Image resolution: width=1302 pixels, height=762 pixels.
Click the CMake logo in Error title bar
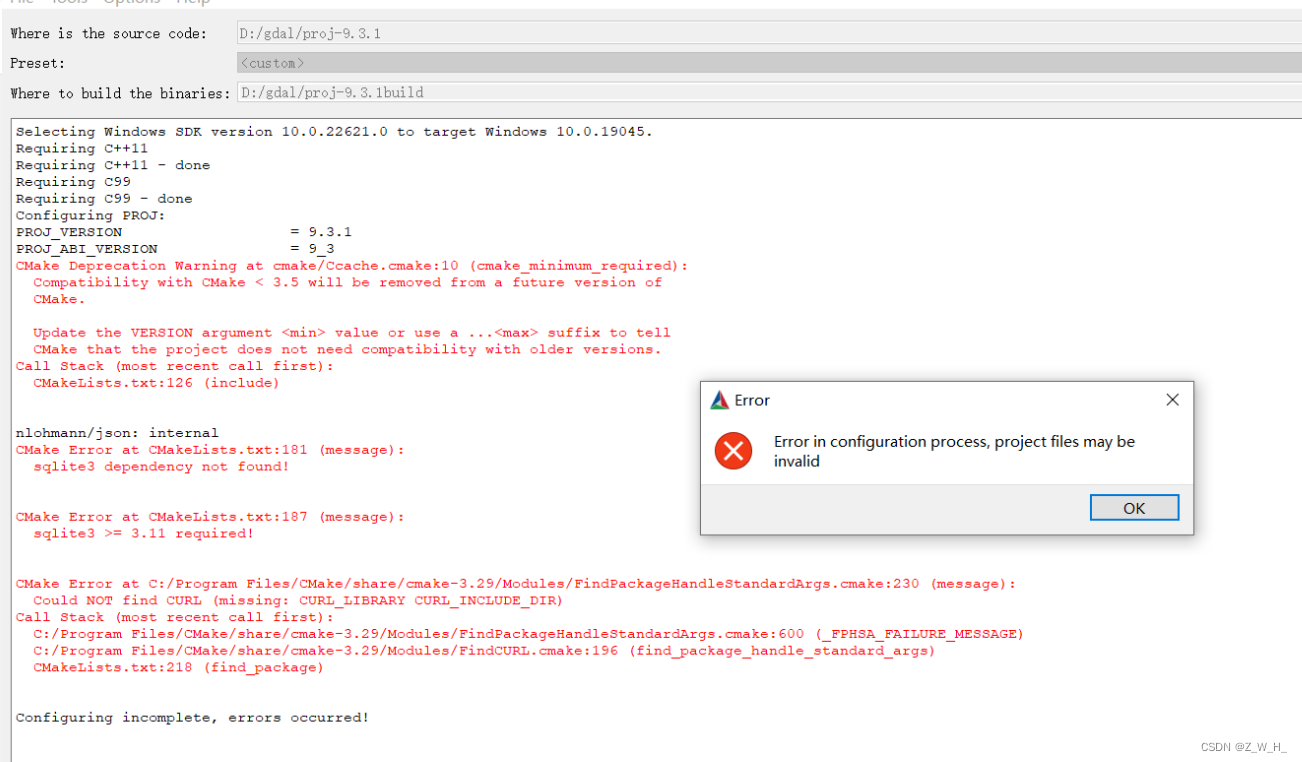(719, 400)
